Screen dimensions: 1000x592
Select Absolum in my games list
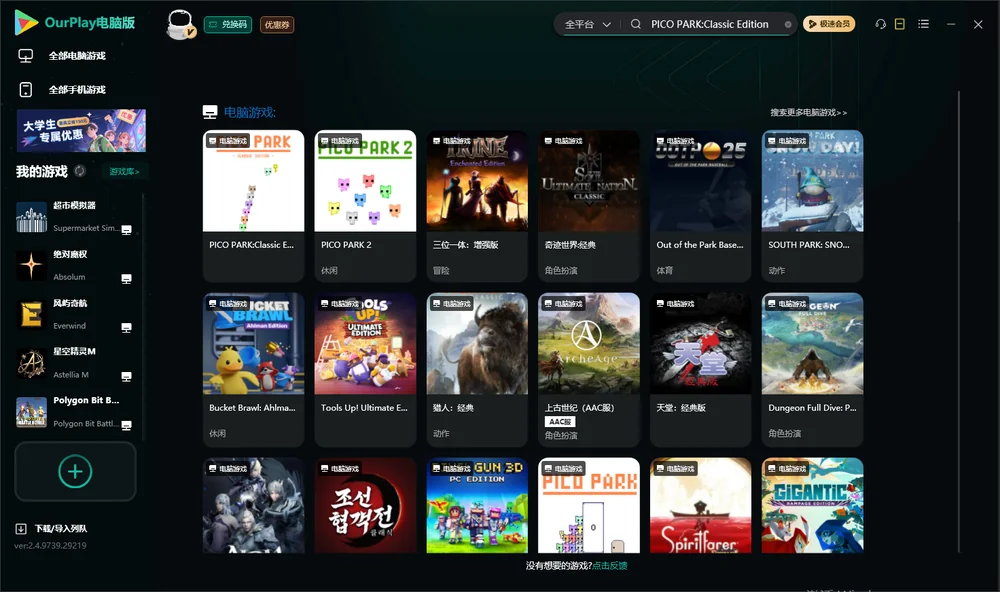(x=75, y=265)
